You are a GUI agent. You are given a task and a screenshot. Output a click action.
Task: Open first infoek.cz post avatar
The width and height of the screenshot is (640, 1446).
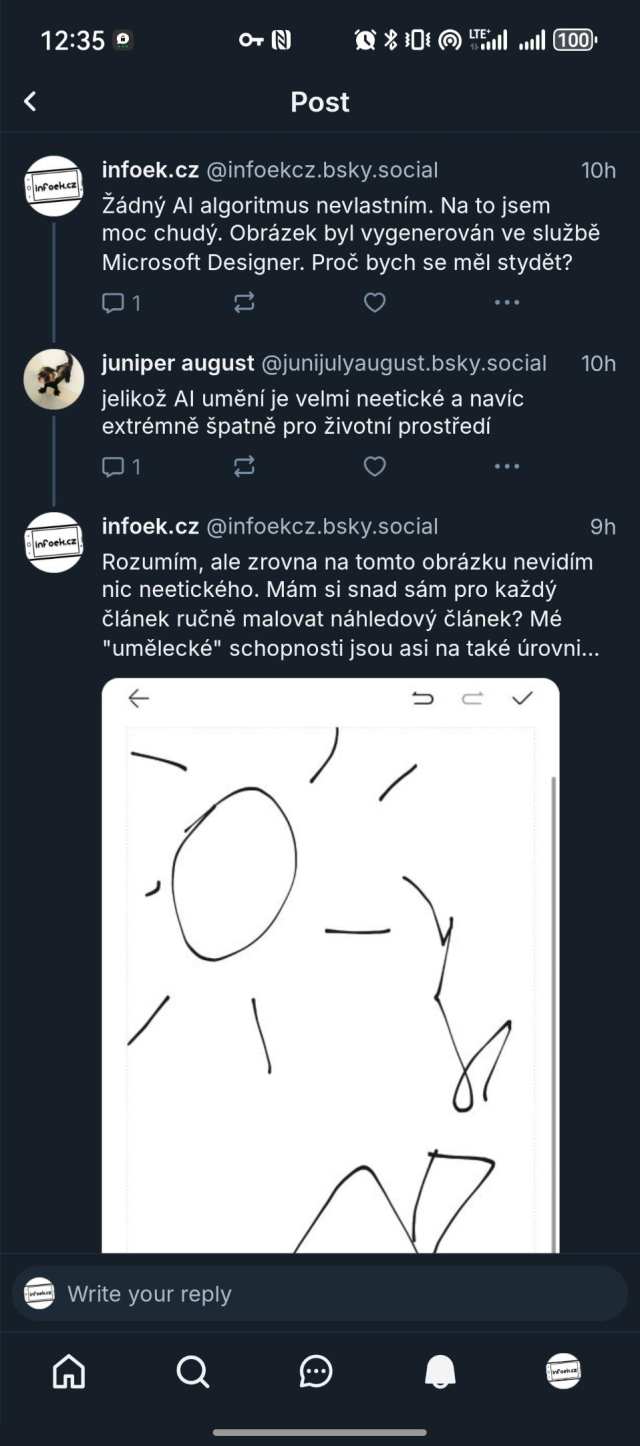[53, 187]
